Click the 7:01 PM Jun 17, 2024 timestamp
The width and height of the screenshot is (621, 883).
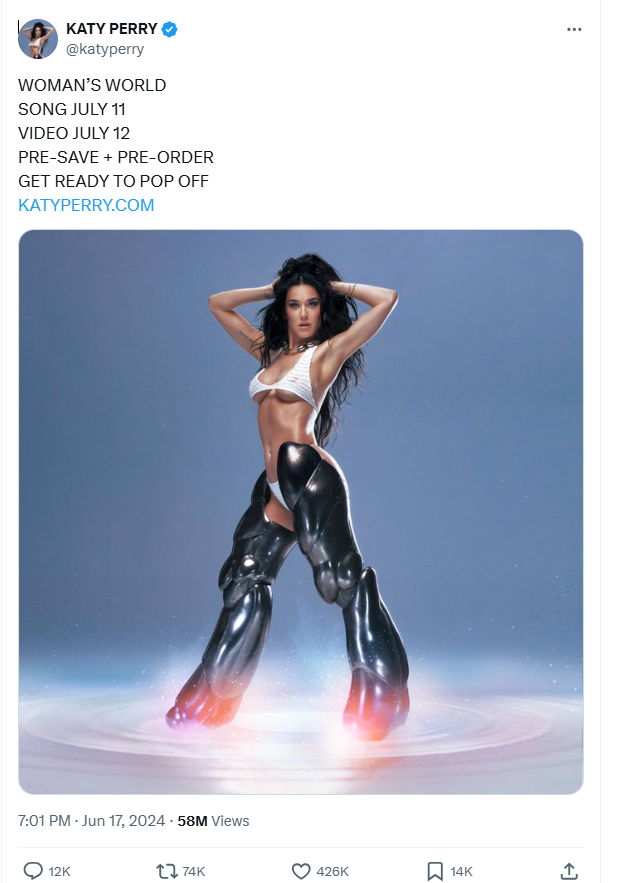tap(91, 821)
